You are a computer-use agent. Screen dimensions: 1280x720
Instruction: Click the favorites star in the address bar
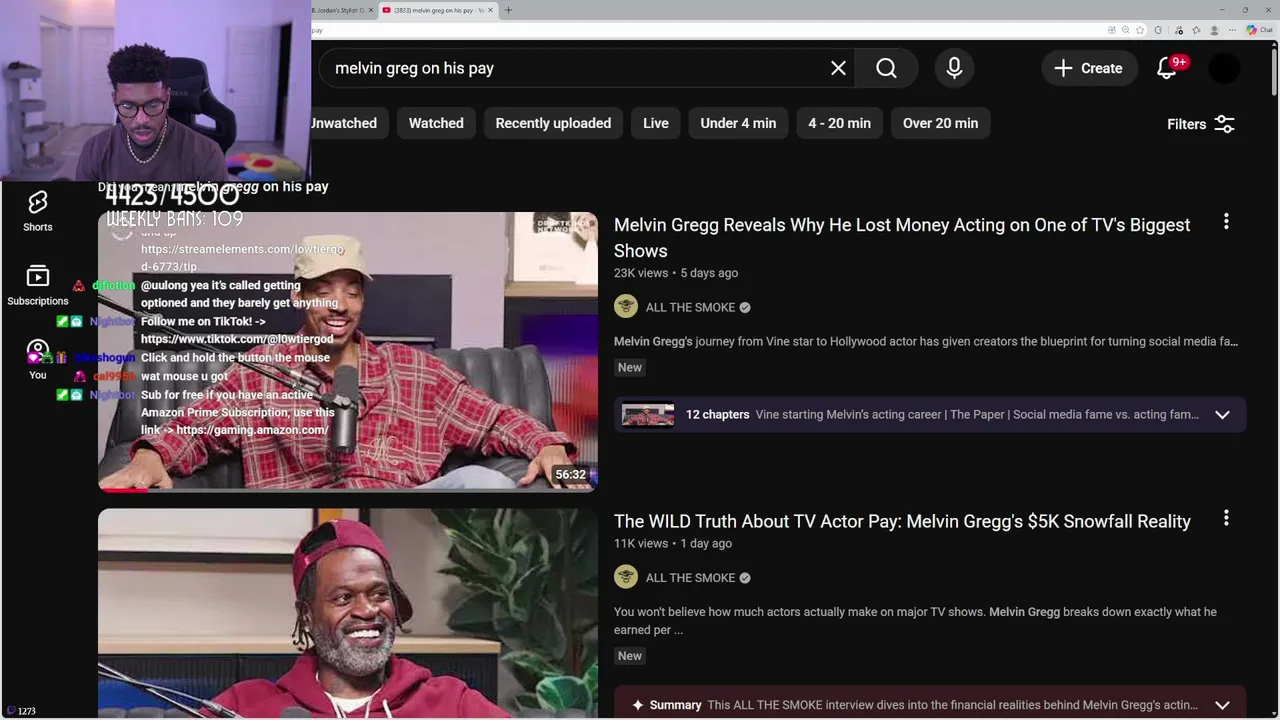coord(1139,30)
